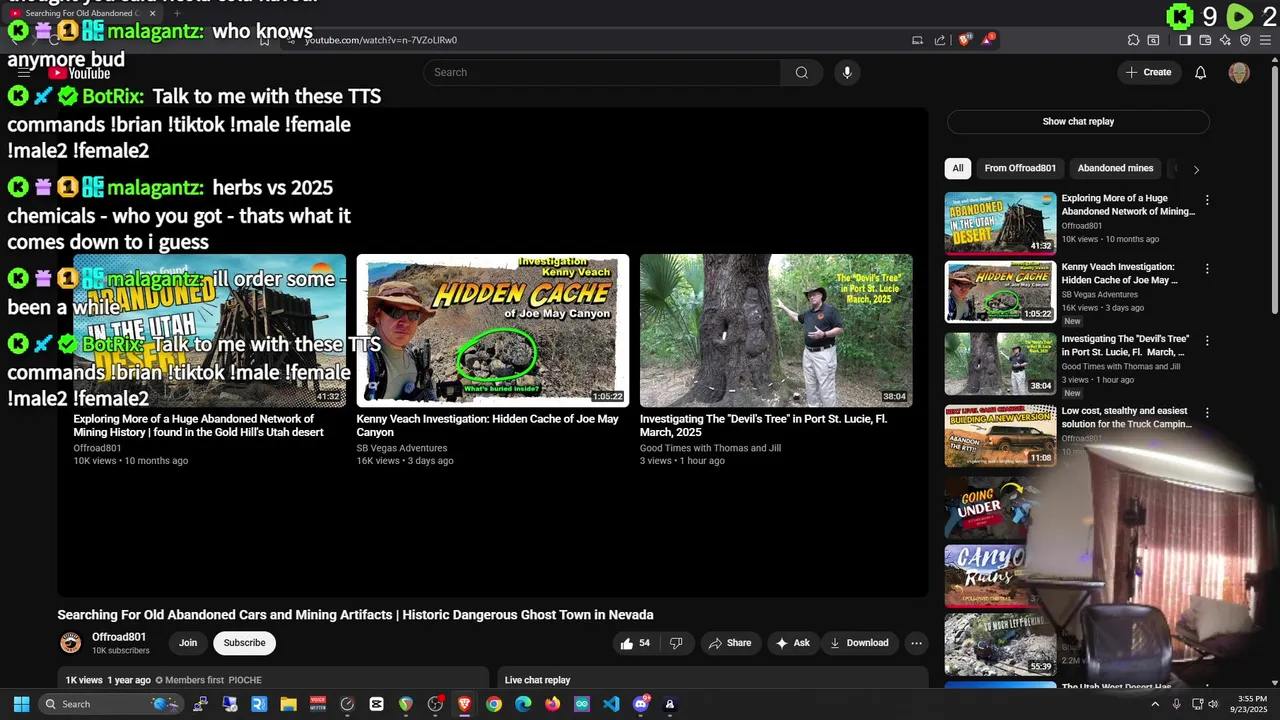Select the From Offroad801 filter chip
Image resolution: width=1280 pixels, height=720 pixels.
coord(1020,168)
